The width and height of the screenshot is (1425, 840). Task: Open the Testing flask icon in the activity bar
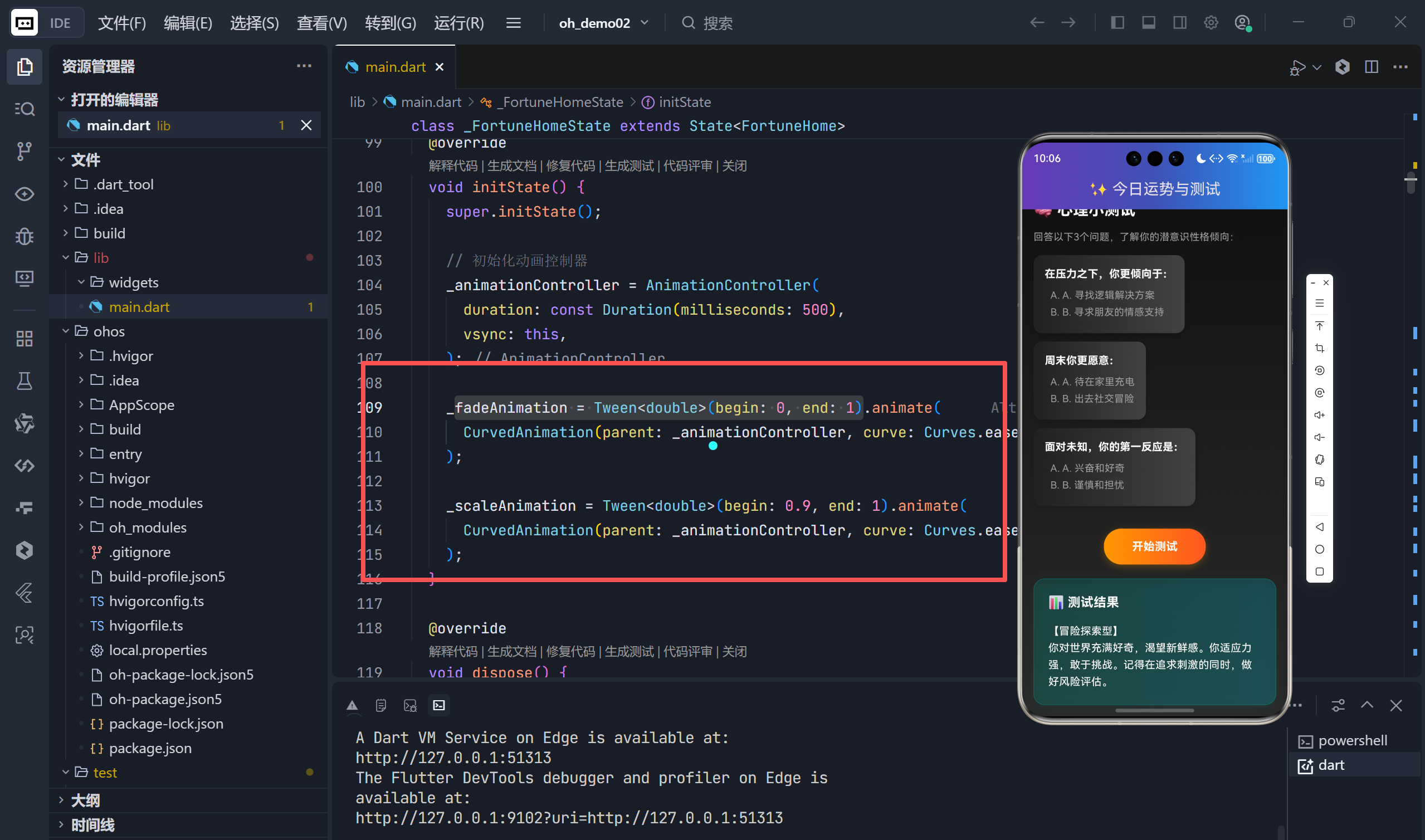point(24,381)
